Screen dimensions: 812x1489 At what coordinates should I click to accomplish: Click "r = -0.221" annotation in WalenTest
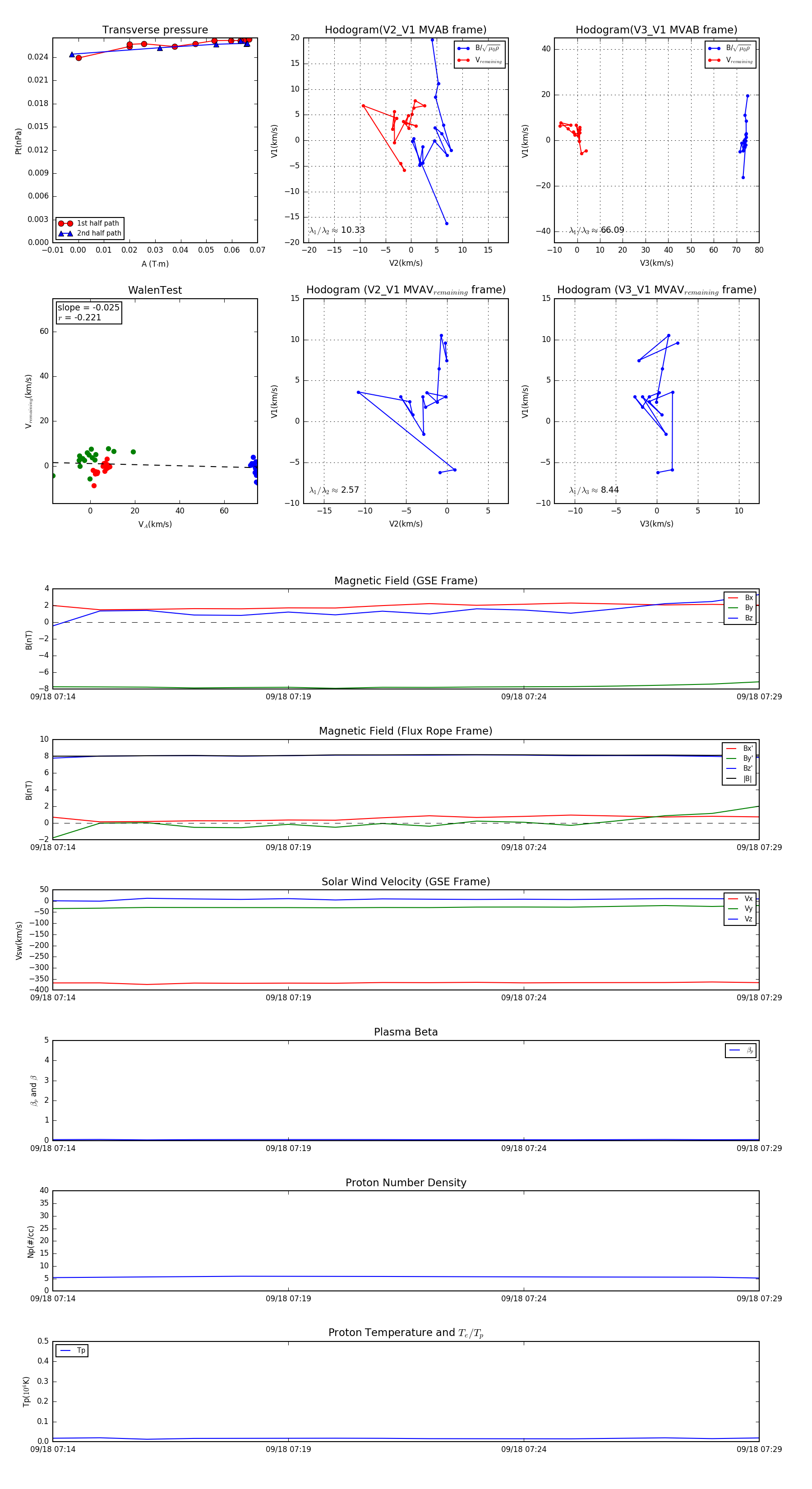click(80, 317)
